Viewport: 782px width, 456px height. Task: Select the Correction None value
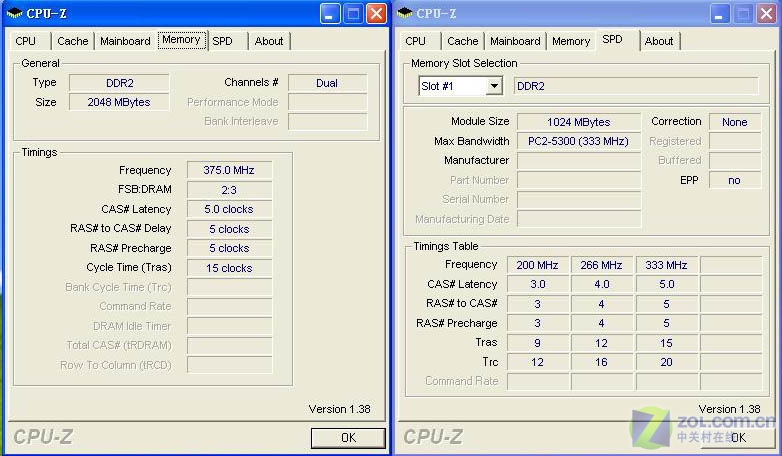coord(735,122)
